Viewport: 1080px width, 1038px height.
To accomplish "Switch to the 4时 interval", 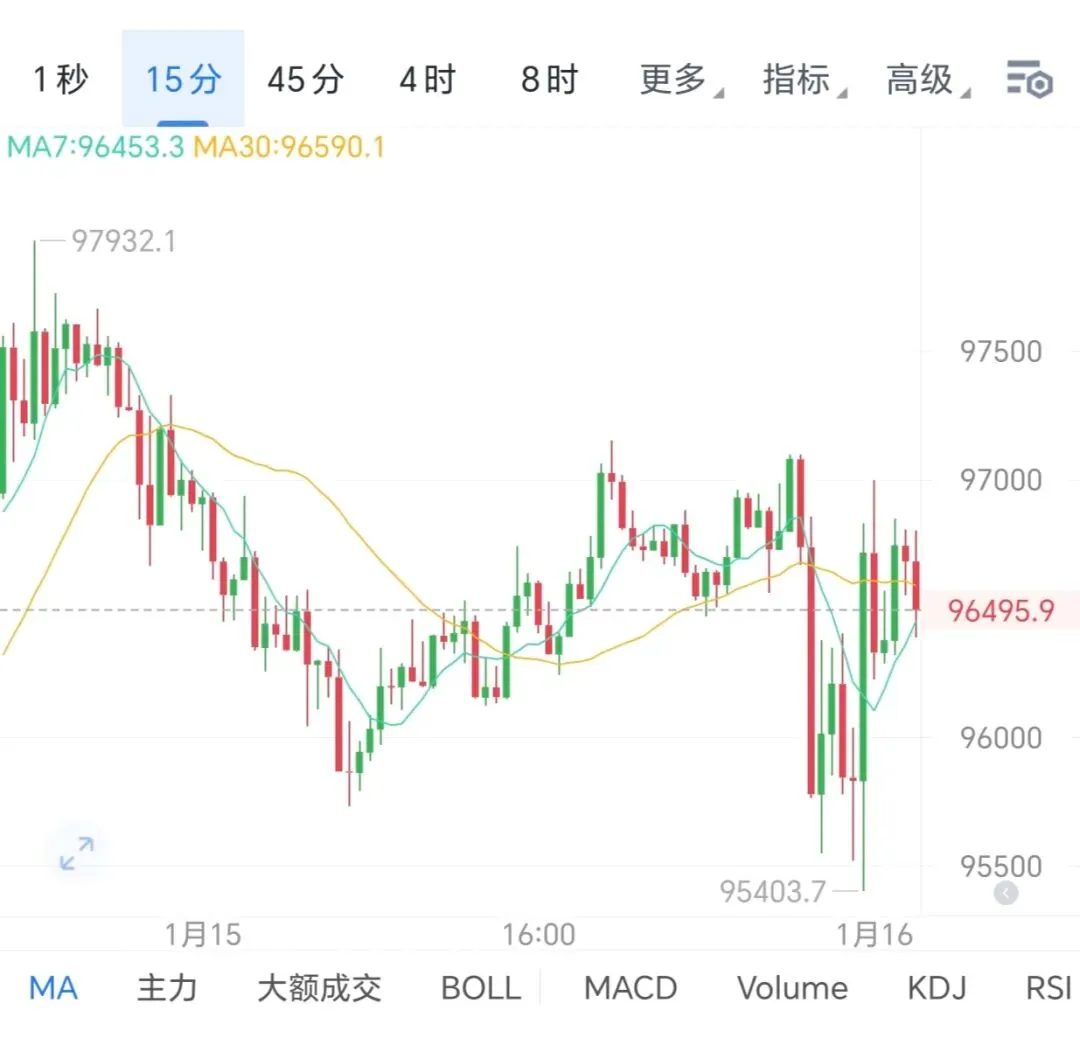I will tap(427, 79).
